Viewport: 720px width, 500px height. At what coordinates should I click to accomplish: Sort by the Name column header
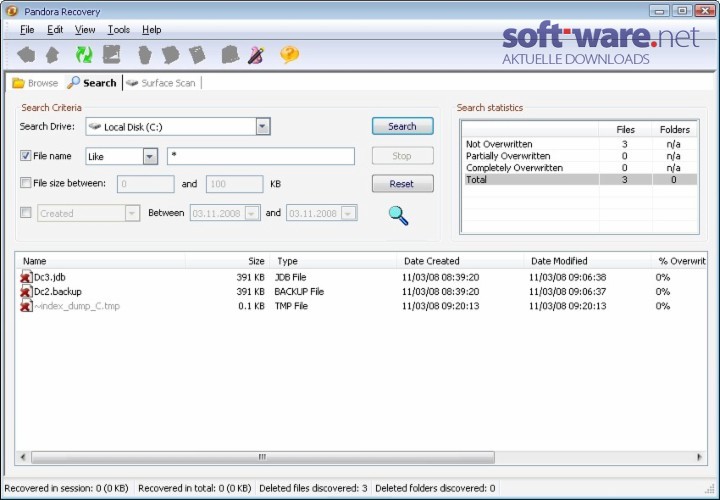[101, 261]
